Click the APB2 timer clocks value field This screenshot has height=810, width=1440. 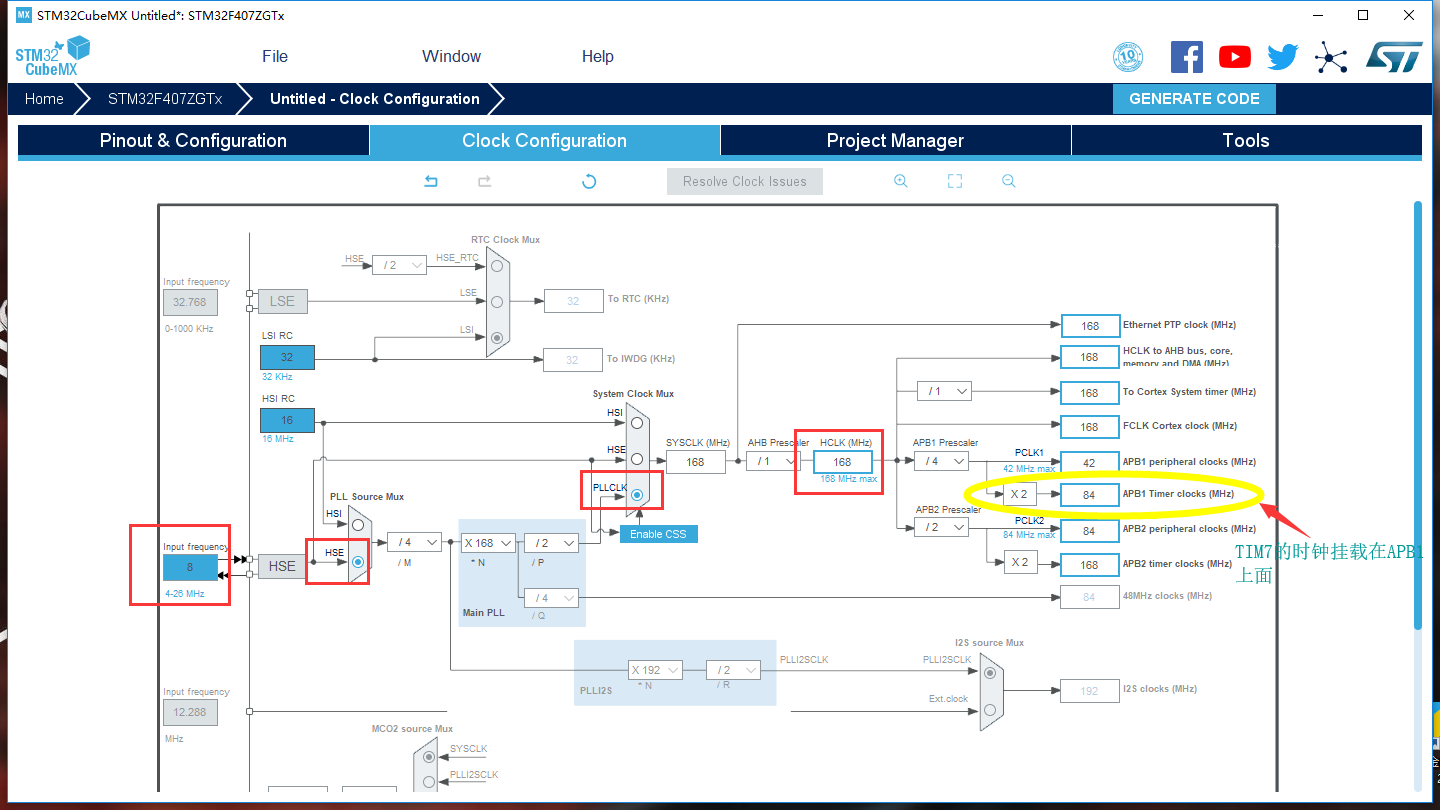(1089, 565)
